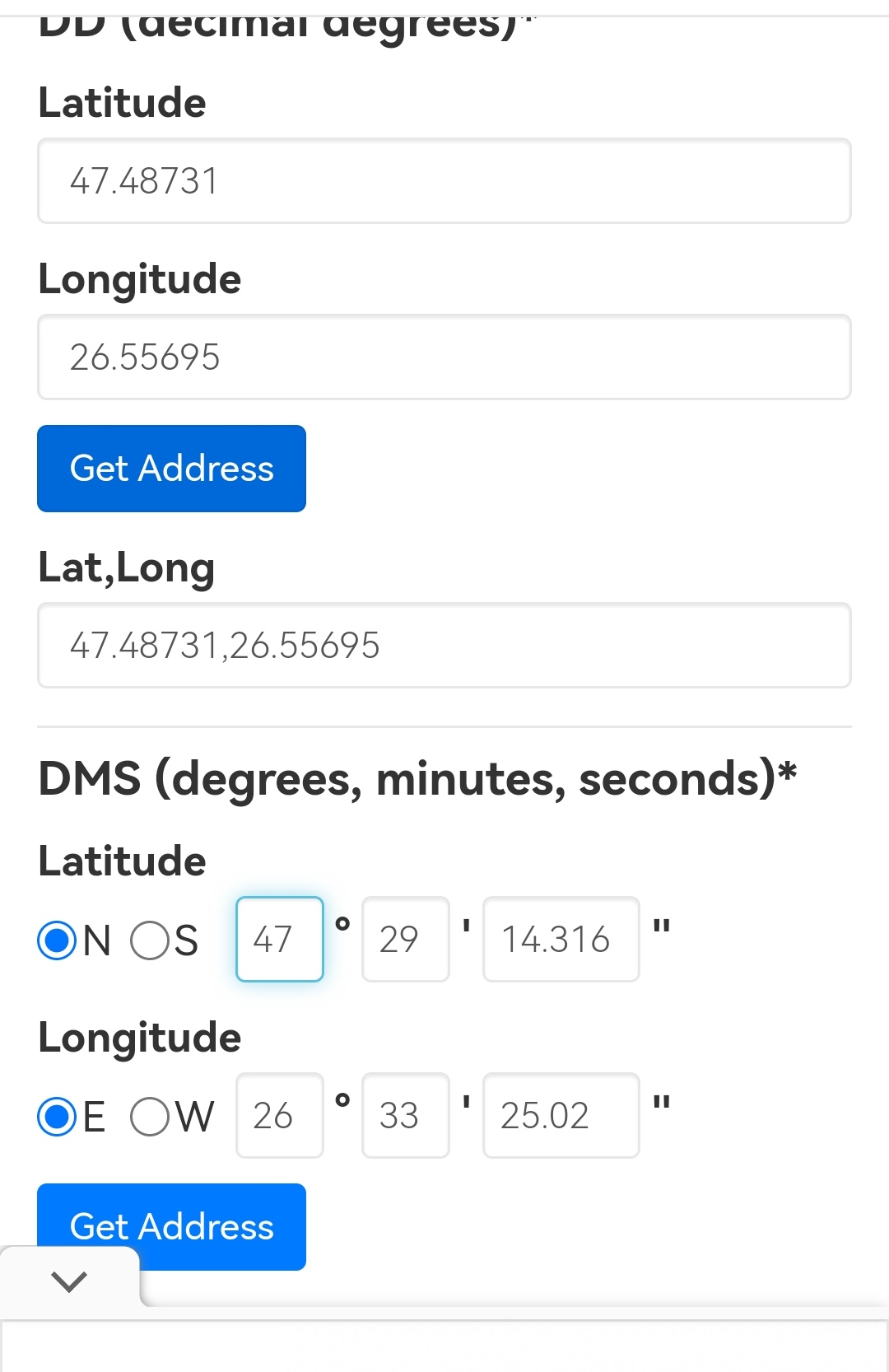Image resolution: width=889 pixels, height=1372 pixels.
Task: Edit the DMS longitude seconds field 25.02
Action: click(x=561, y=1116)
